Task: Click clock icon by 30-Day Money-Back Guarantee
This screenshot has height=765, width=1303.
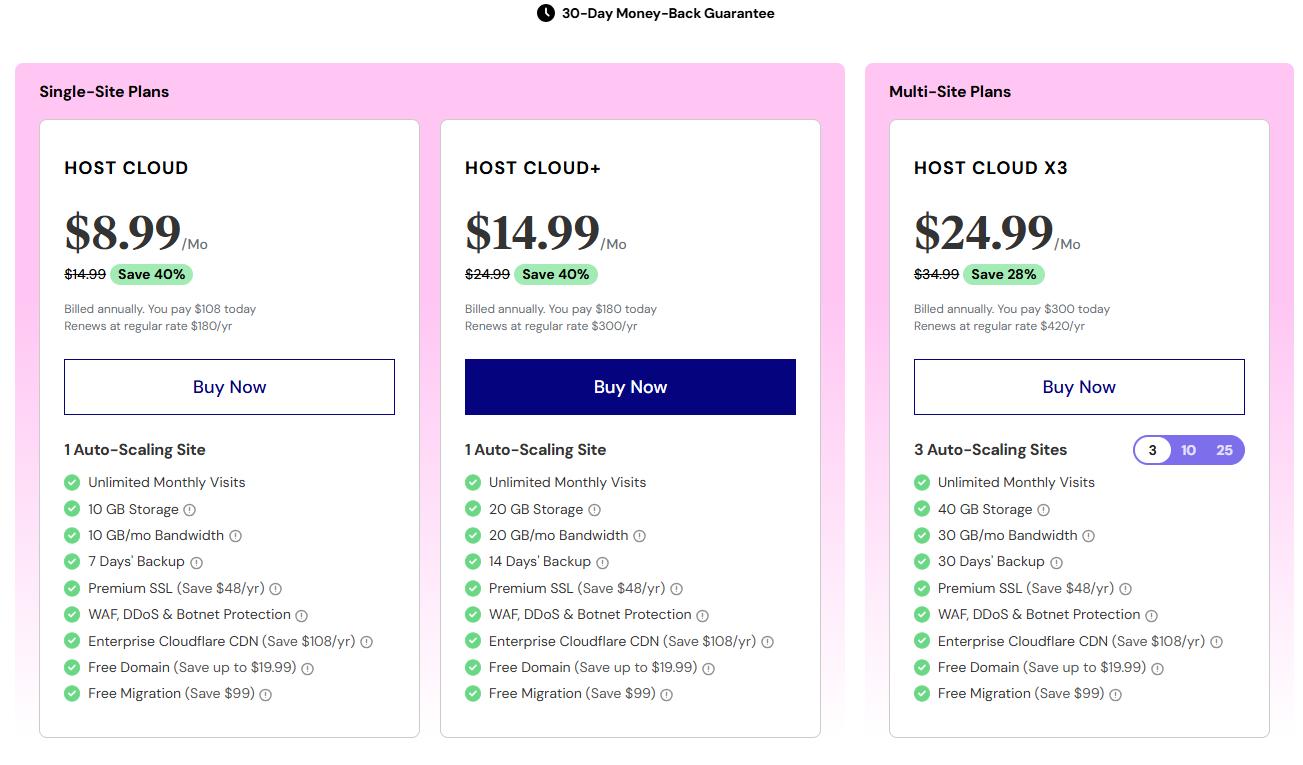Action: pos(545,13)
